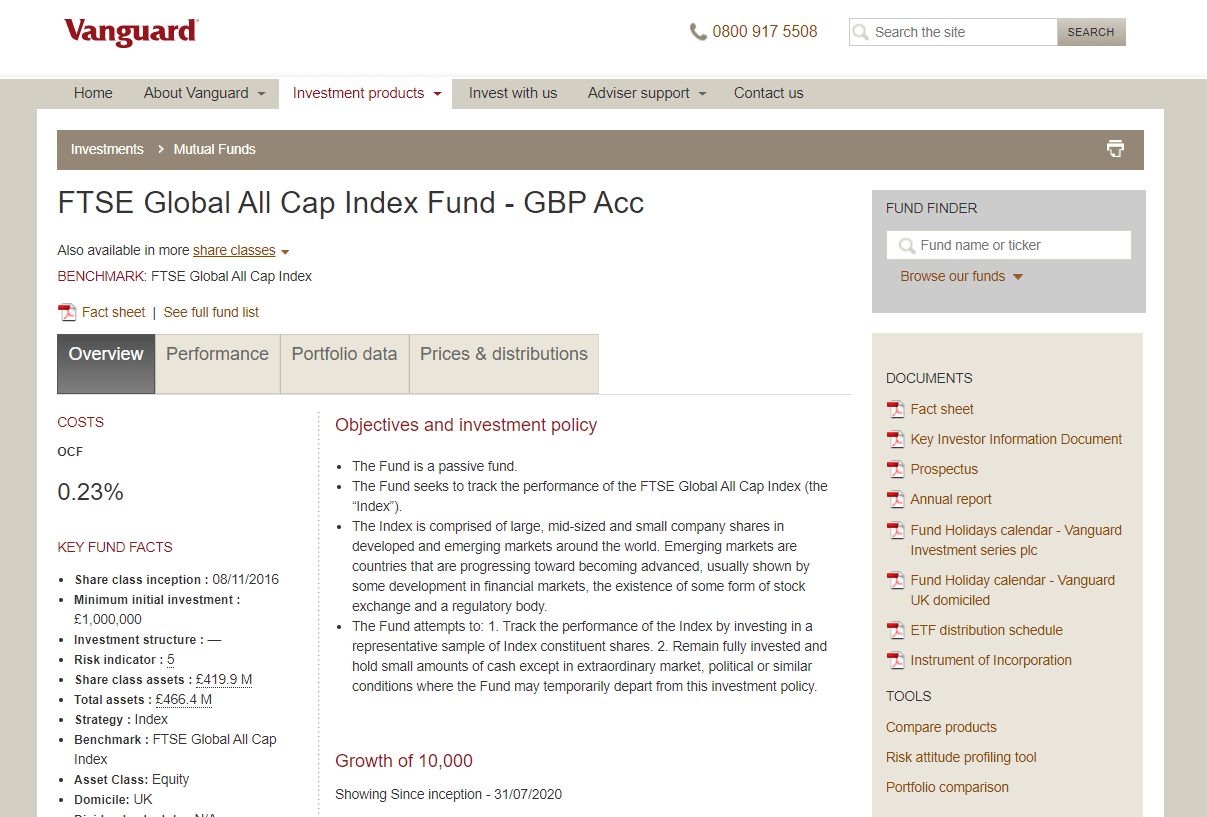Click the phone icon beside 0800 917 5508
The width and height of the screenshot is (1207, 817).
coord(698,32)
